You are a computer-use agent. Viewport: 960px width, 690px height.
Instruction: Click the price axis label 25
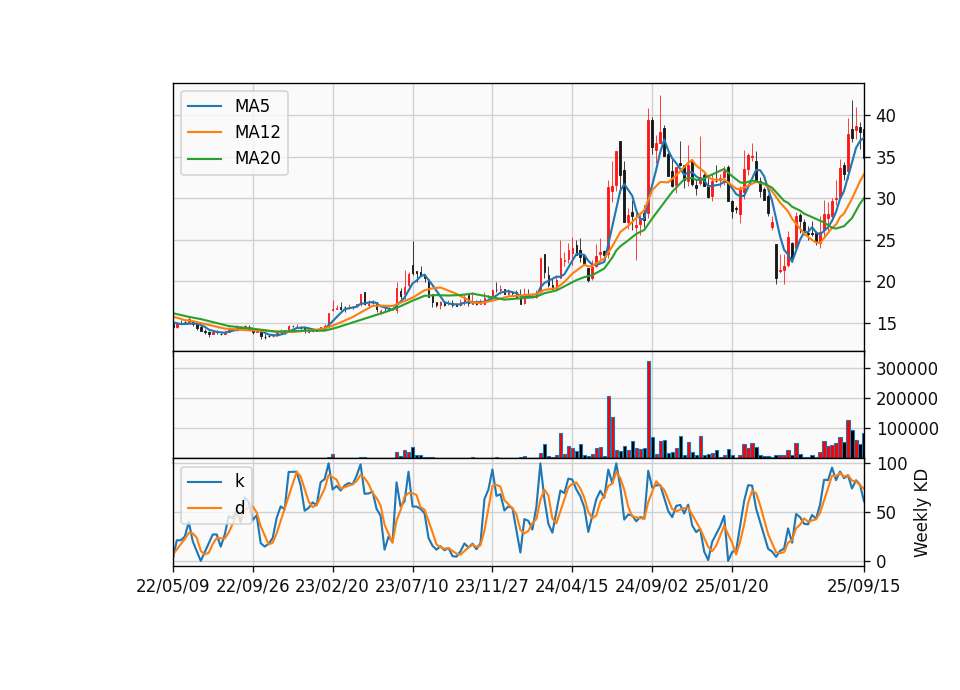click(886, 241)
